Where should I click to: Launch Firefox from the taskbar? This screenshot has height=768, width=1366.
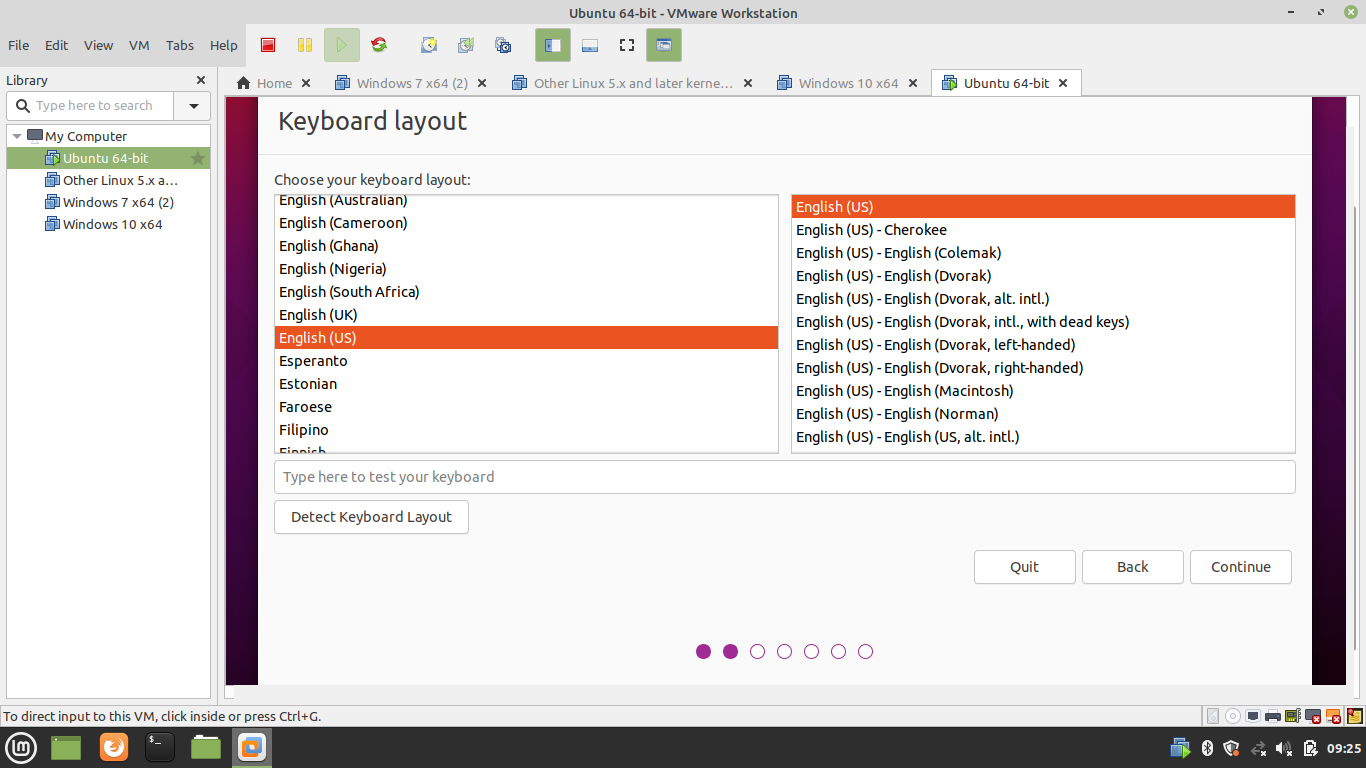tap(114, 747)
